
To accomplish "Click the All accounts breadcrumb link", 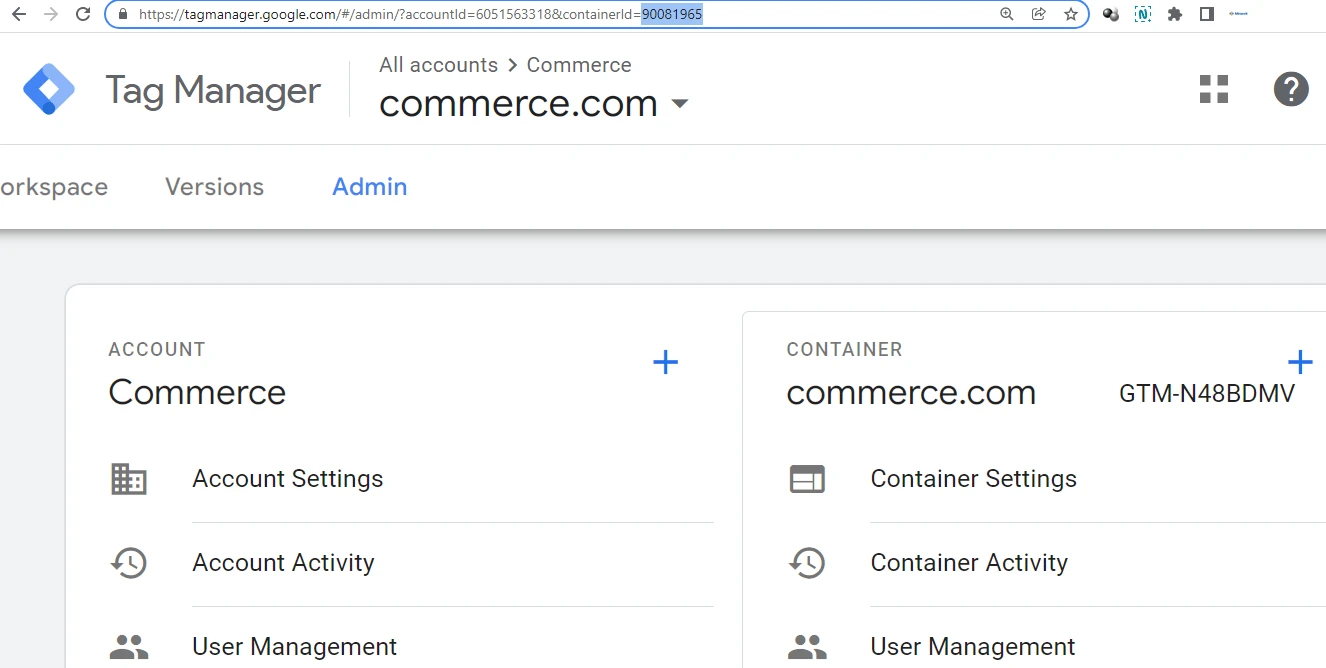I will (x=438, y=65).
